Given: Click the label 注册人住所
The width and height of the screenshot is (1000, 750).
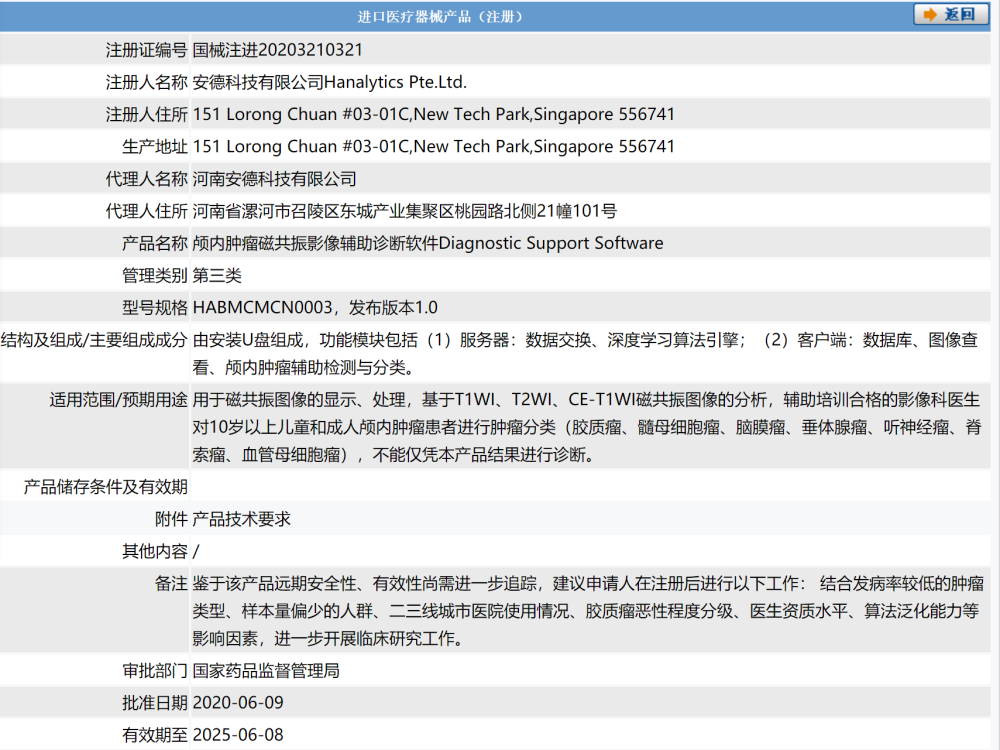Looking at the screenshot, I should (146, 114).
